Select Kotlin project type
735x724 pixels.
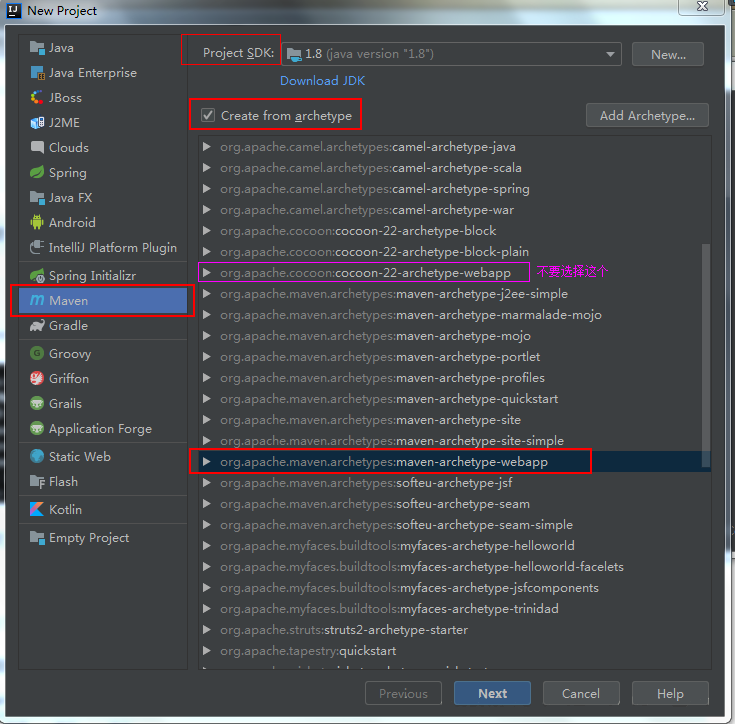pyautogui.click(x=103, y=509)
